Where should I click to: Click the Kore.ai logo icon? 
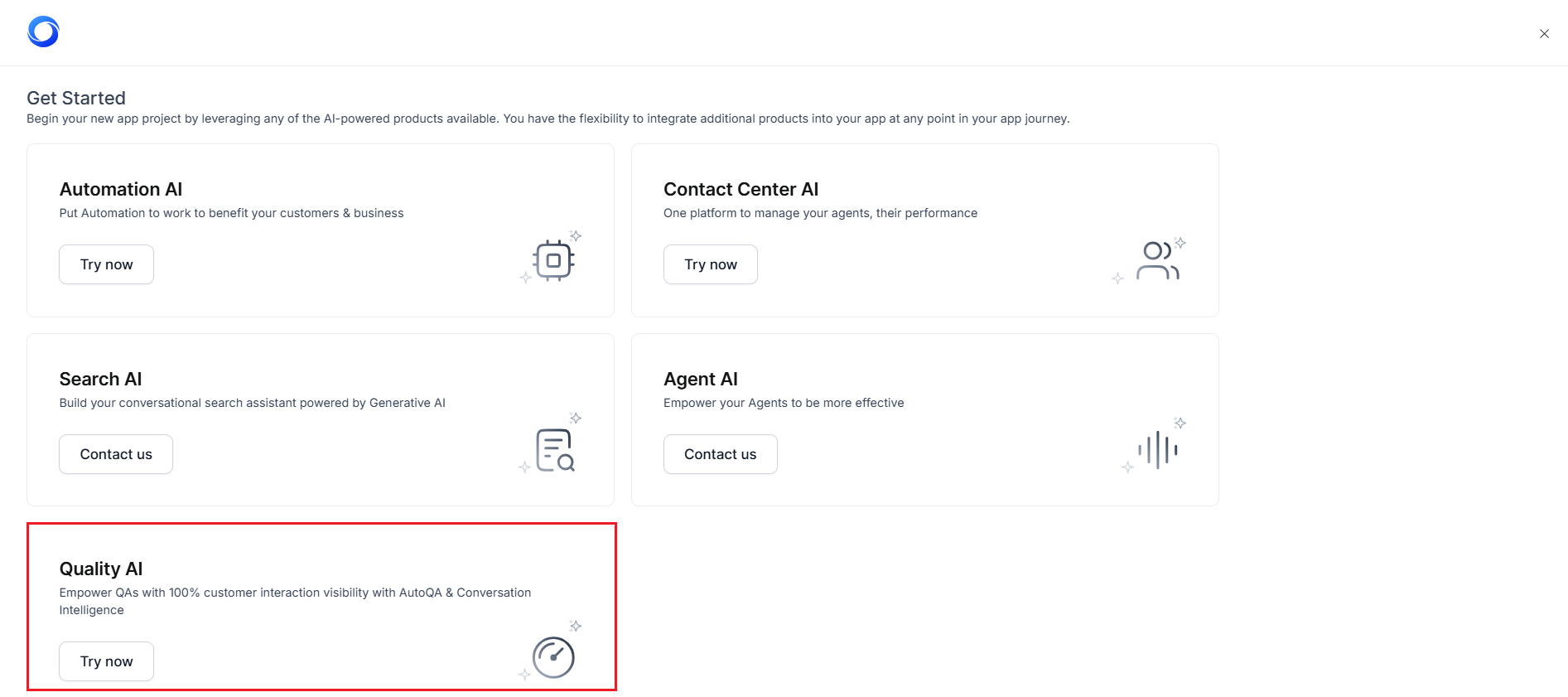[43, 32]
